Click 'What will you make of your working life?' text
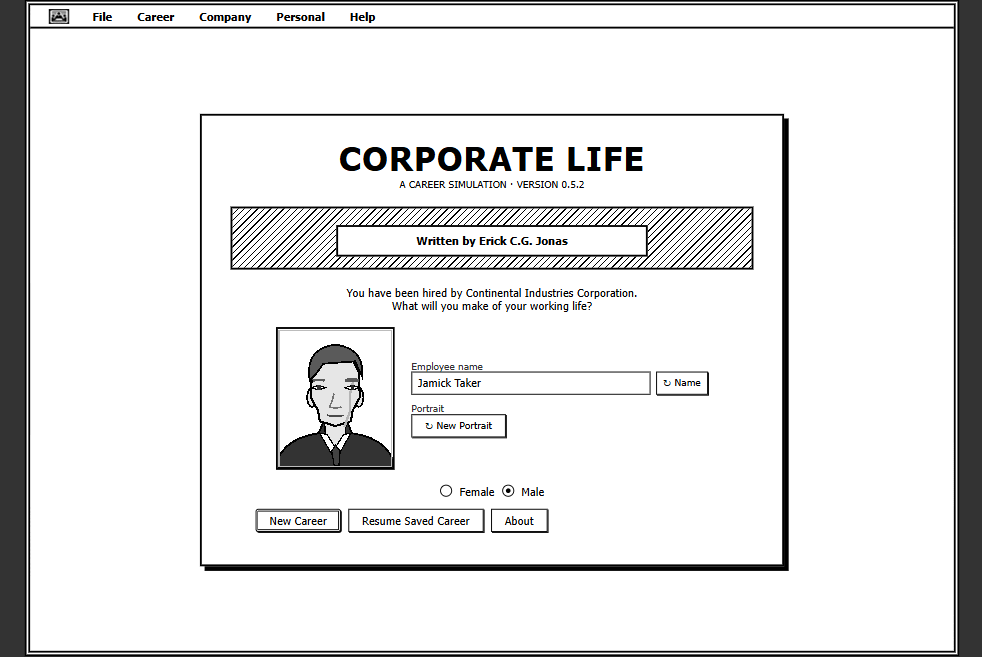 coord(492,306)
